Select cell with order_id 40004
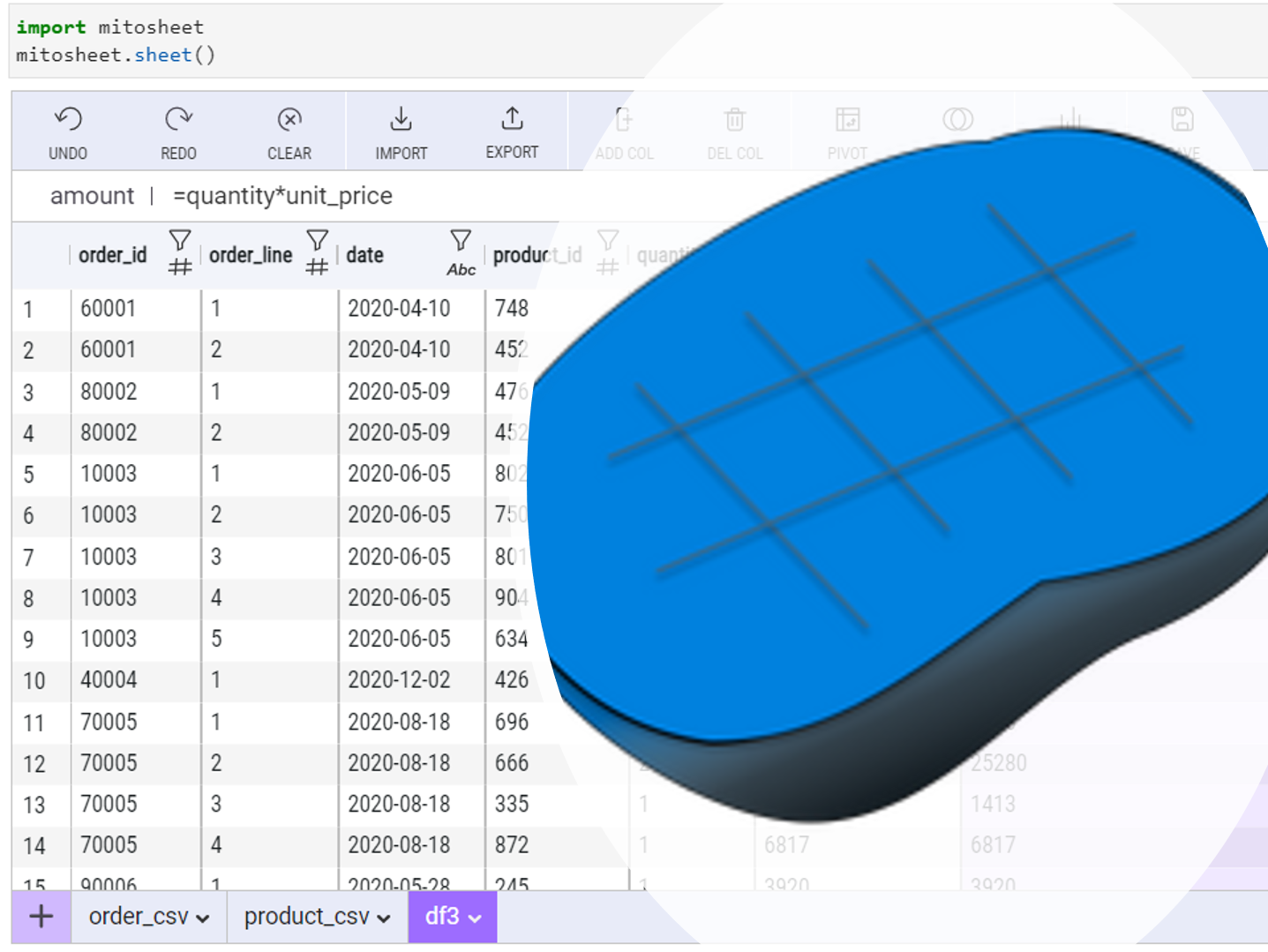 tap(109, 680)
